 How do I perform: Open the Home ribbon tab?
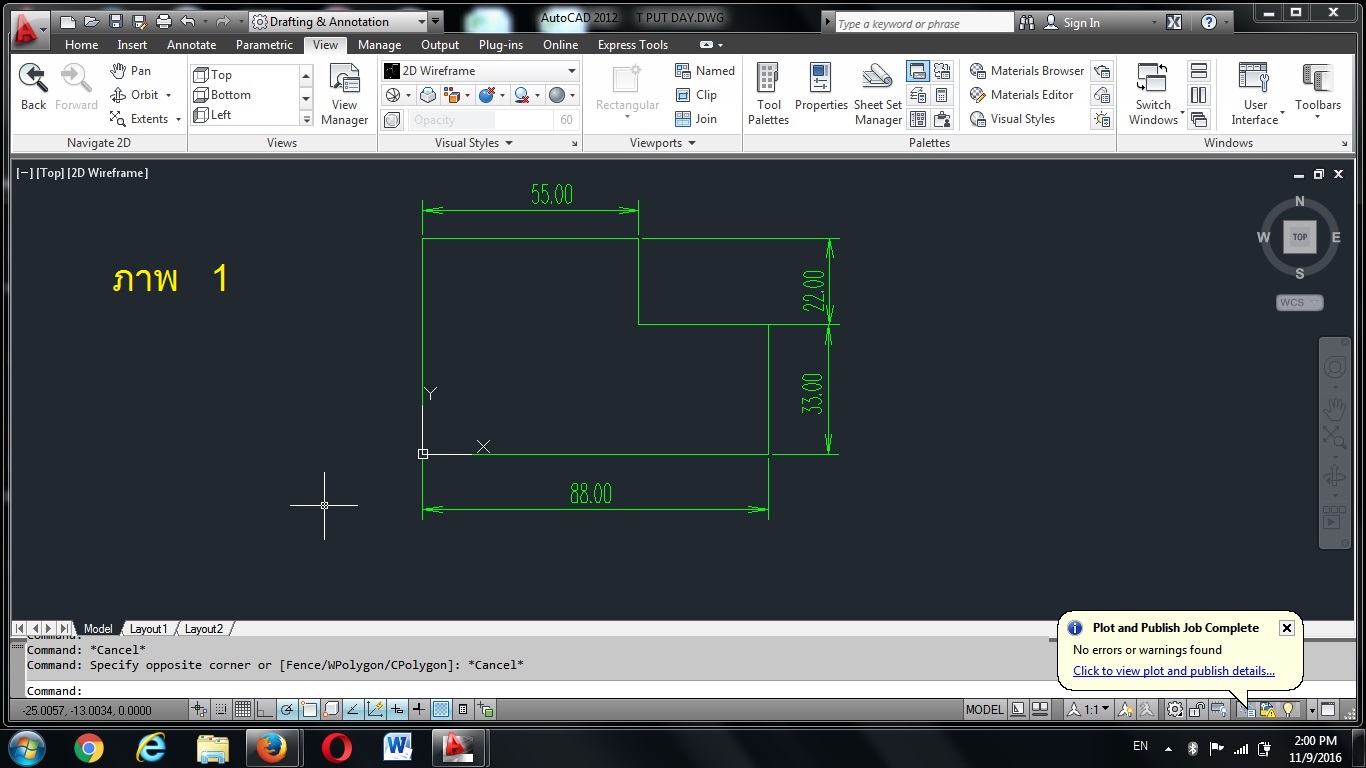click(81, 45)
